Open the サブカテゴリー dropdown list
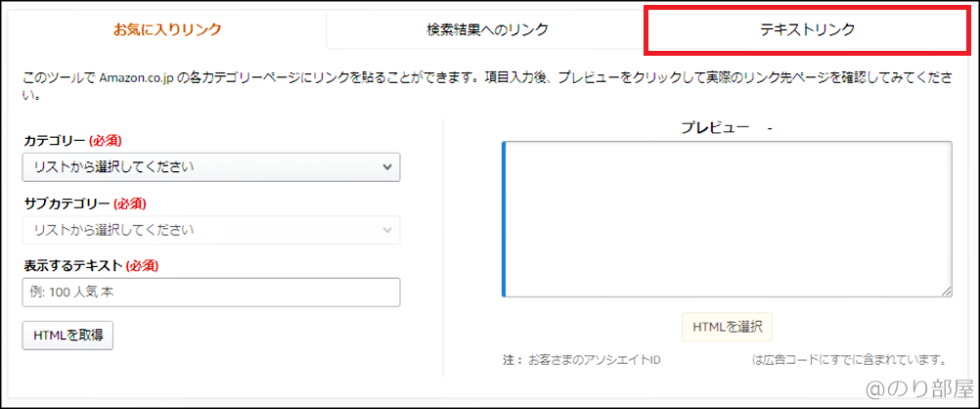The width and height of the screenshot is (980, 409). pos(200,230)
